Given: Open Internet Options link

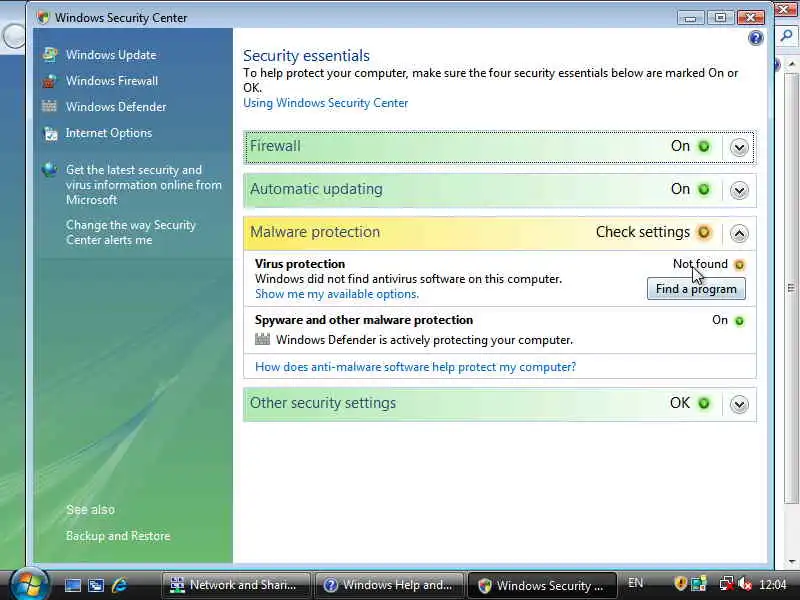Looking at the screenshot, I should 109,133.
